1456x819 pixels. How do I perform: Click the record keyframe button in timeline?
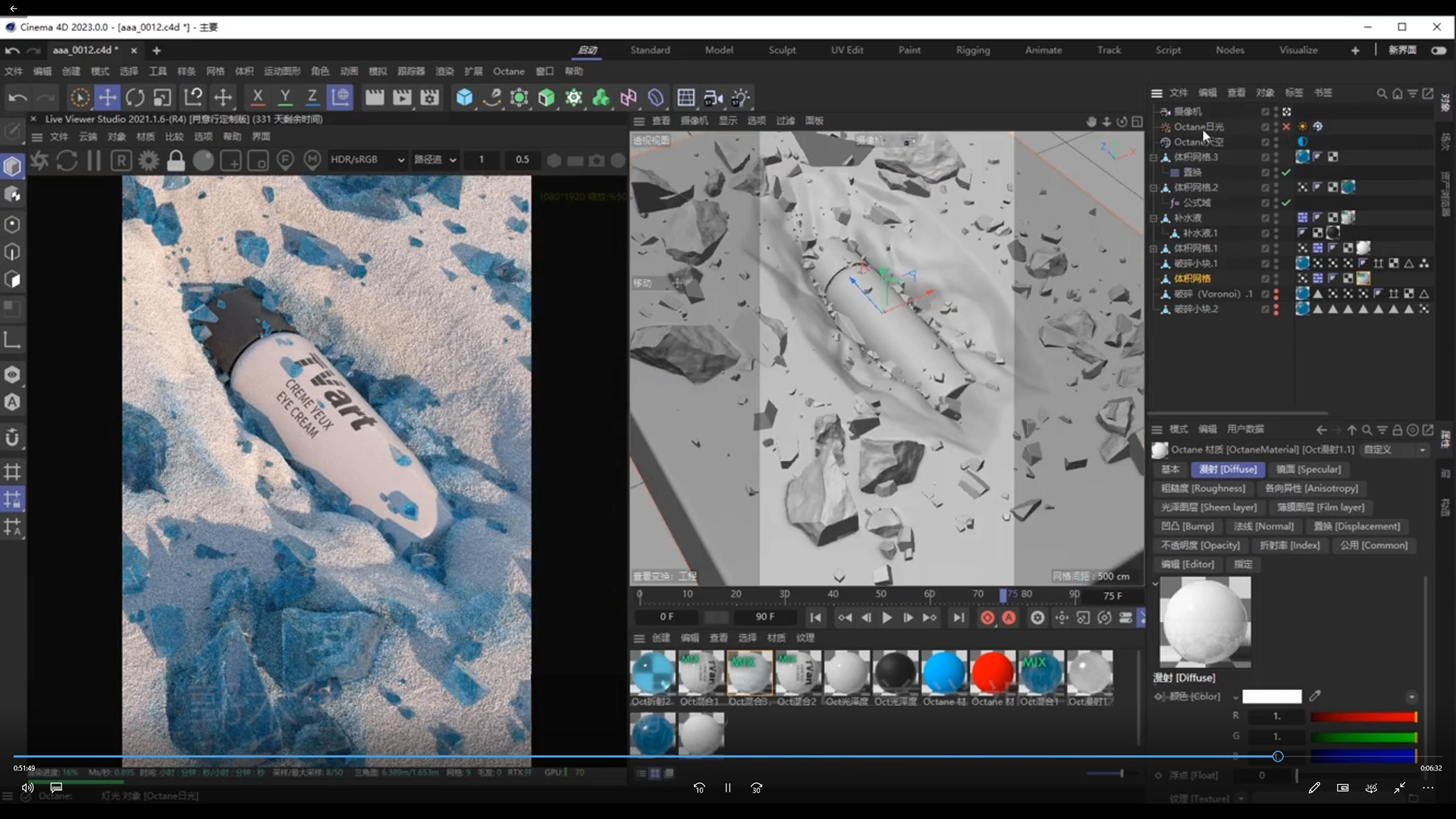pos(987,618)
